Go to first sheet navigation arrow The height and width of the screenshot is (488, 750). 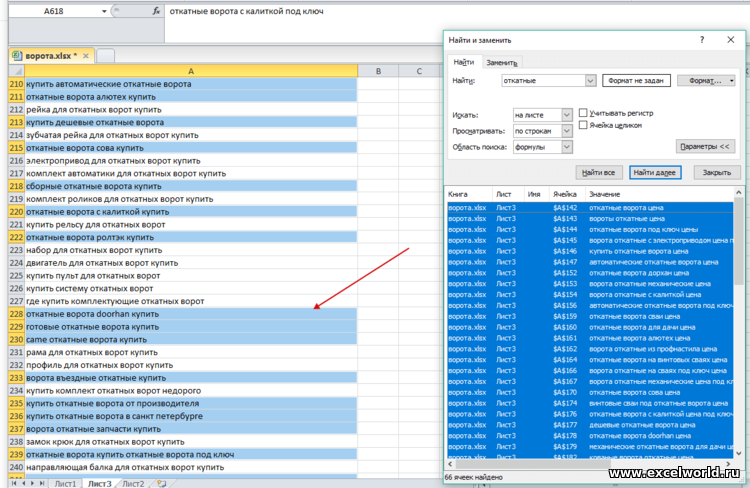14,483
